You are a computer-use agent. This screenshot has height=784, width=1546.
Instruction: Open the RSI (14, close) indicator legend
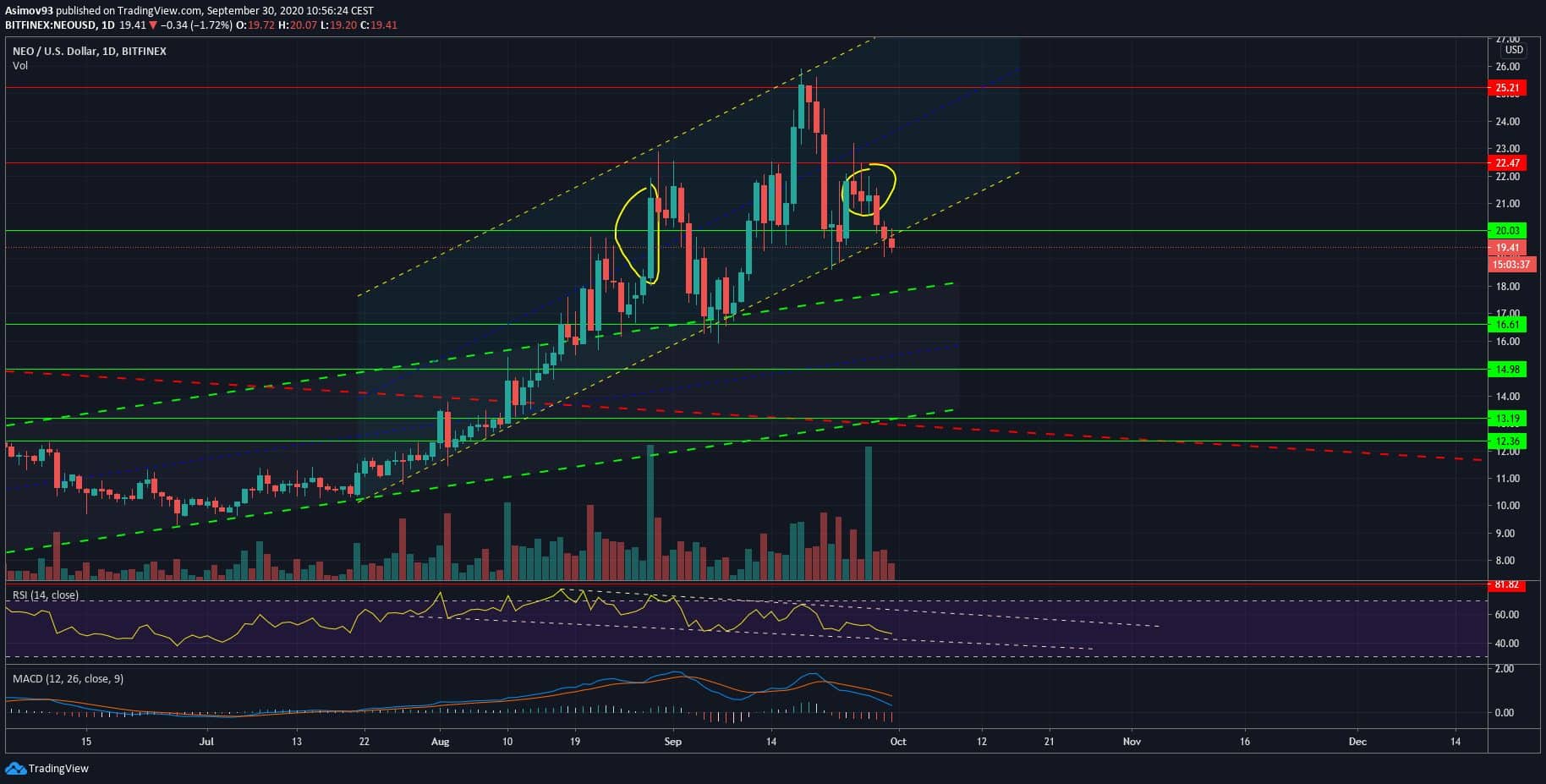(x=46, y=595)
